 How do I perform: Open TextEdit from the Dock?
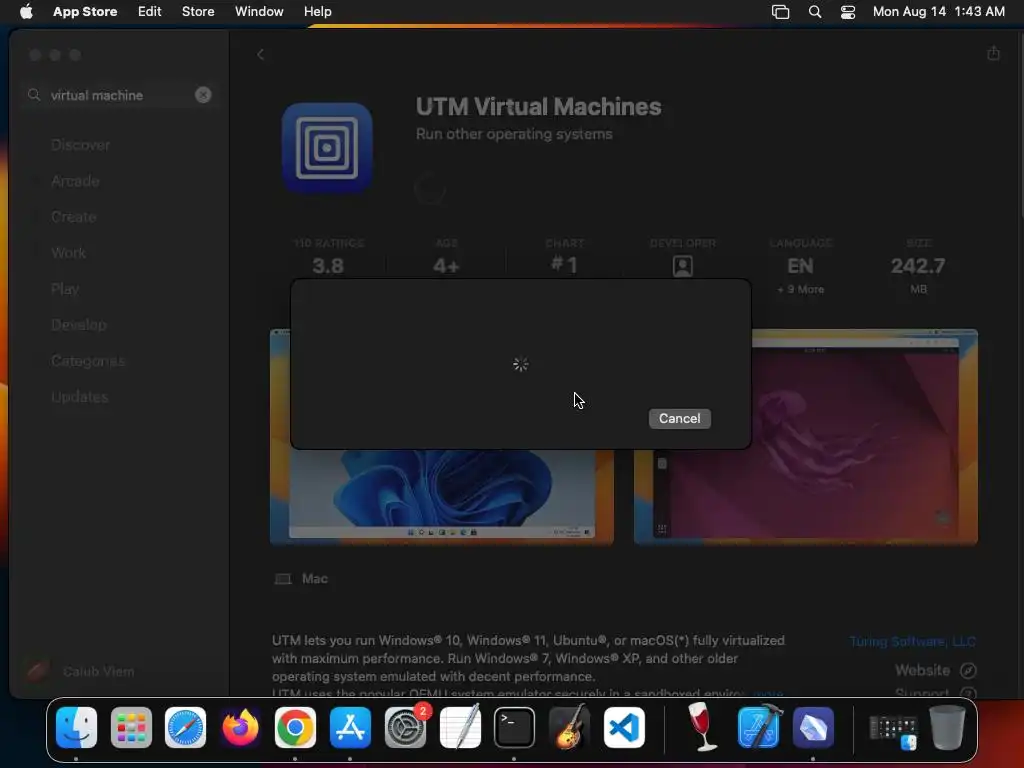[460, 728]
